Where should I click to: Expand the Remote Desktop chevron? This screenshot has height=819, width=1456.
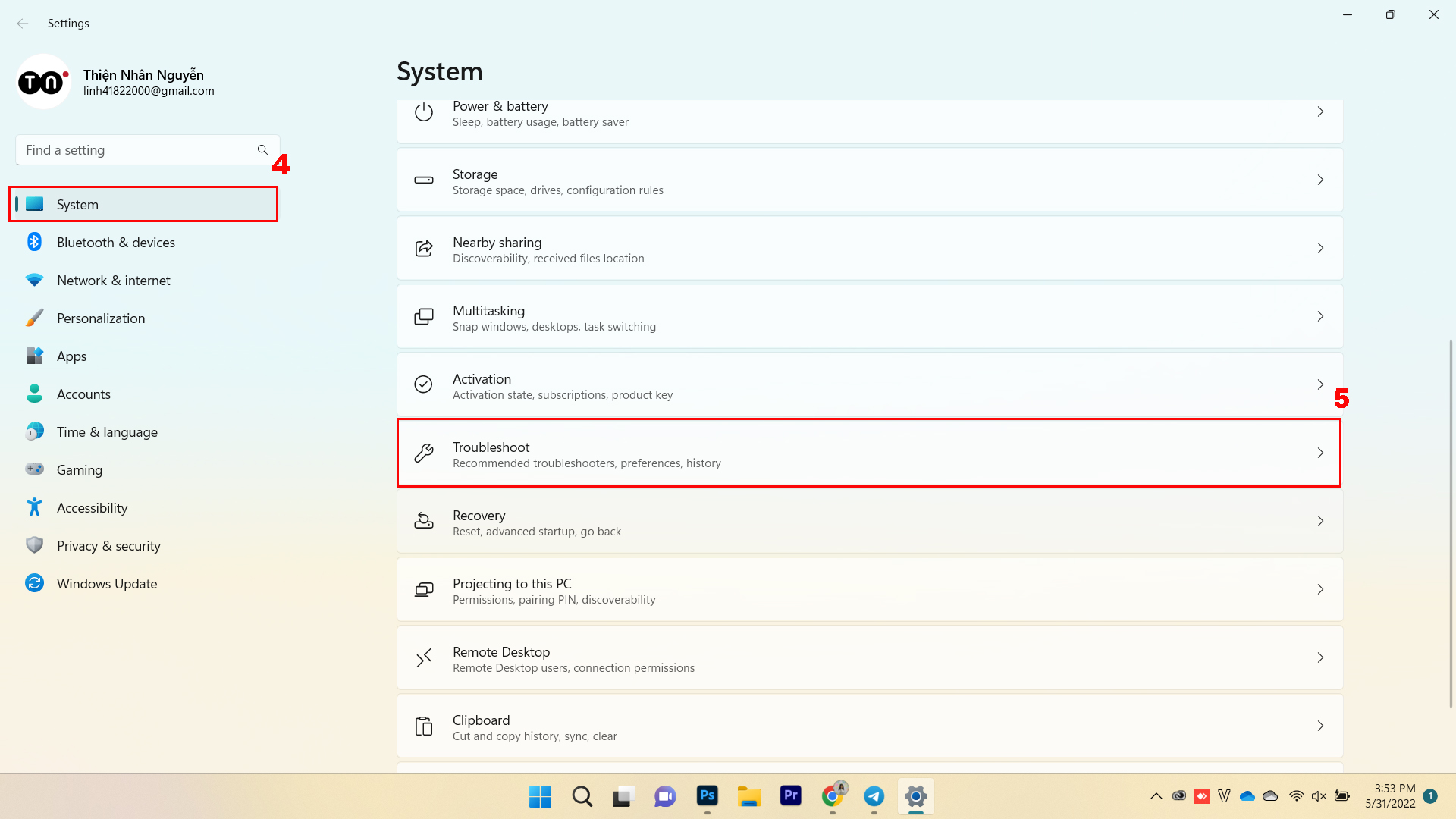click(1320, 657)
